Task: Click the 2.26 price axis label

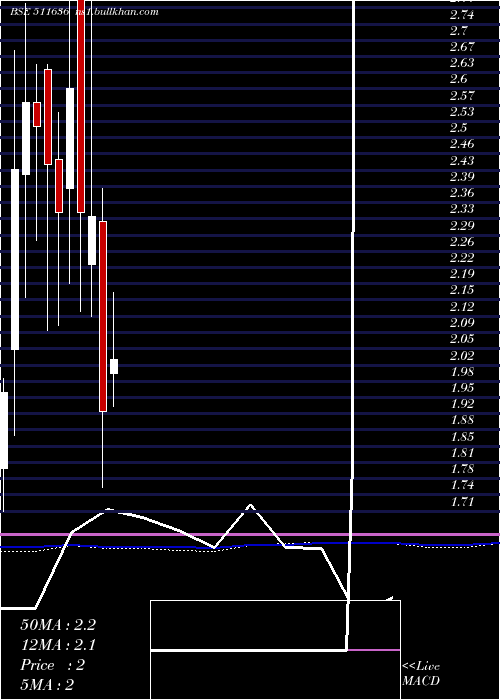Action: (x=462, y=242)
